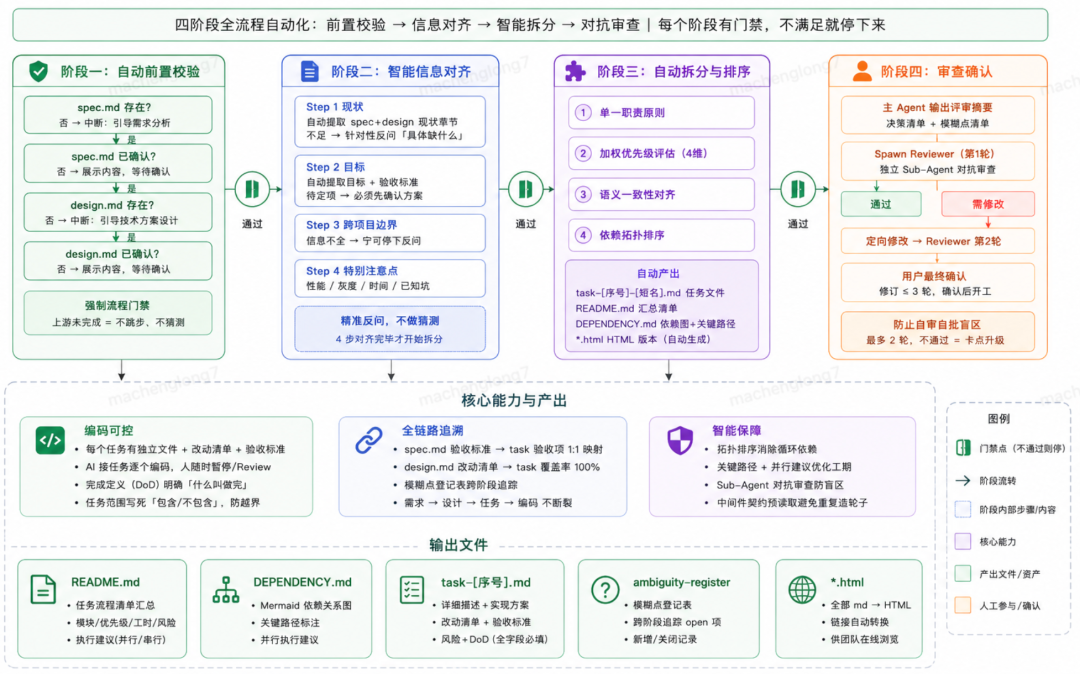Select the 'spec.md 已确认?' step

click(x=118, y=163)
